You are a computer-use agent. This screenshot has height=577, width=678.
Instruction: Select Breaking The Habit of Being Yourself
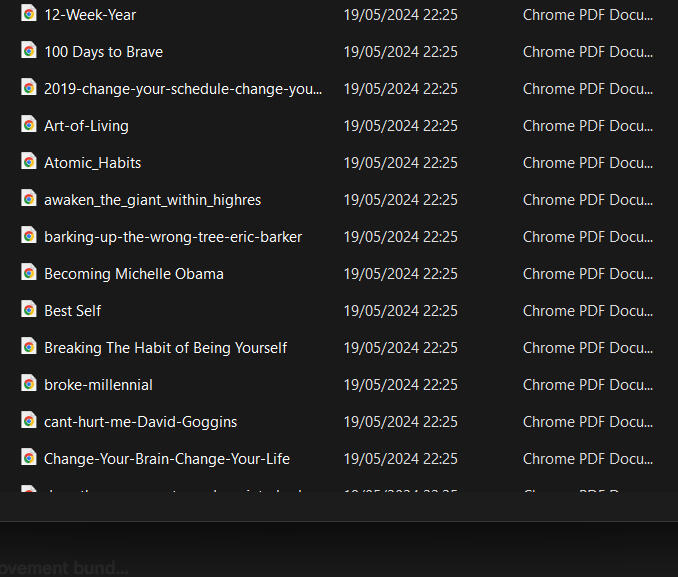coord(165,348)
